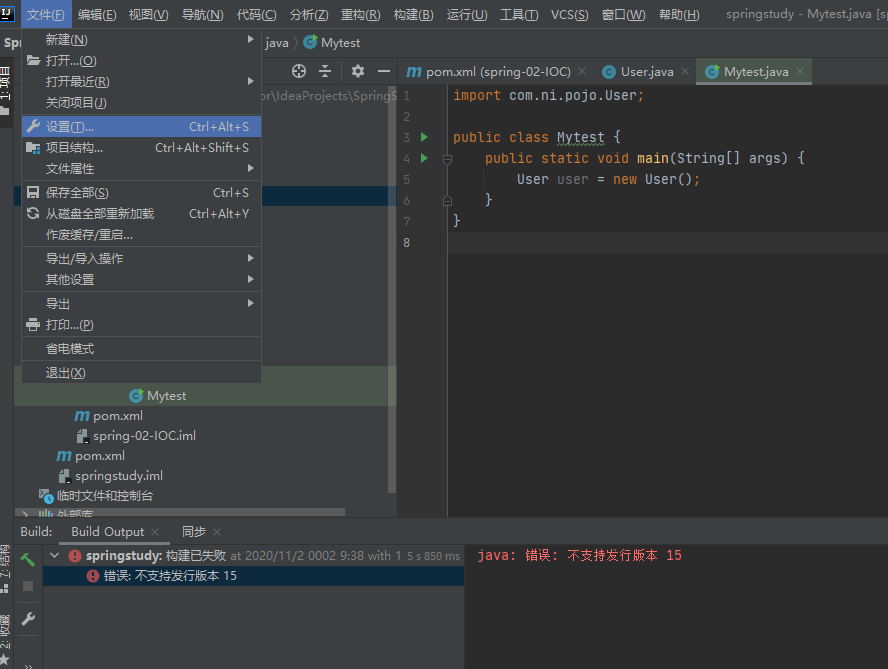Screen dimensions: 888x669
Task: Select 保存全部(S) menu entry
Action: 142,193
